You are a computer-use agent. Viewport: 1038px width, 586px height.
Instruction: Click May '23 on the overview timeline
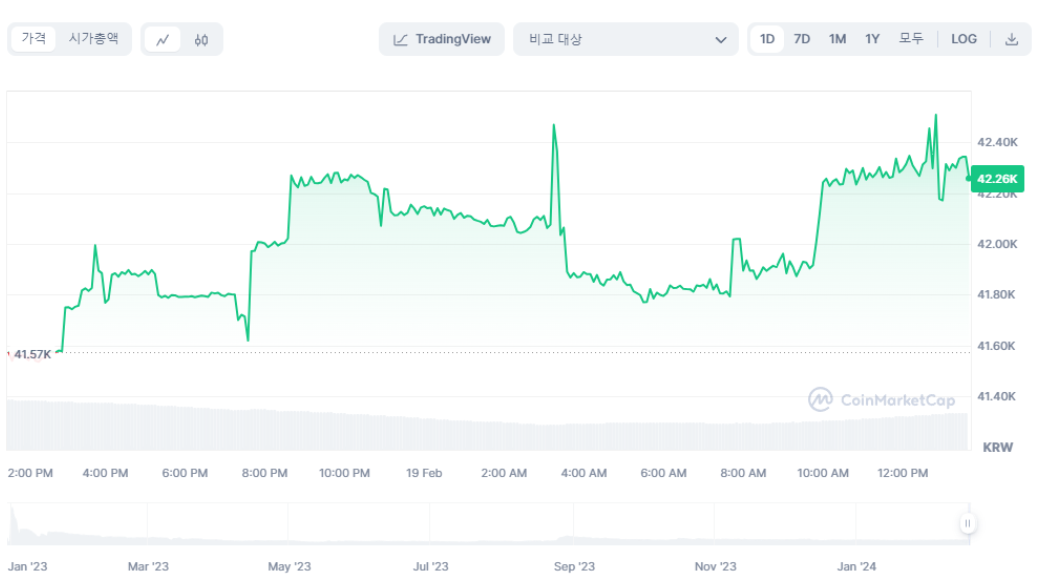(289, 566)
